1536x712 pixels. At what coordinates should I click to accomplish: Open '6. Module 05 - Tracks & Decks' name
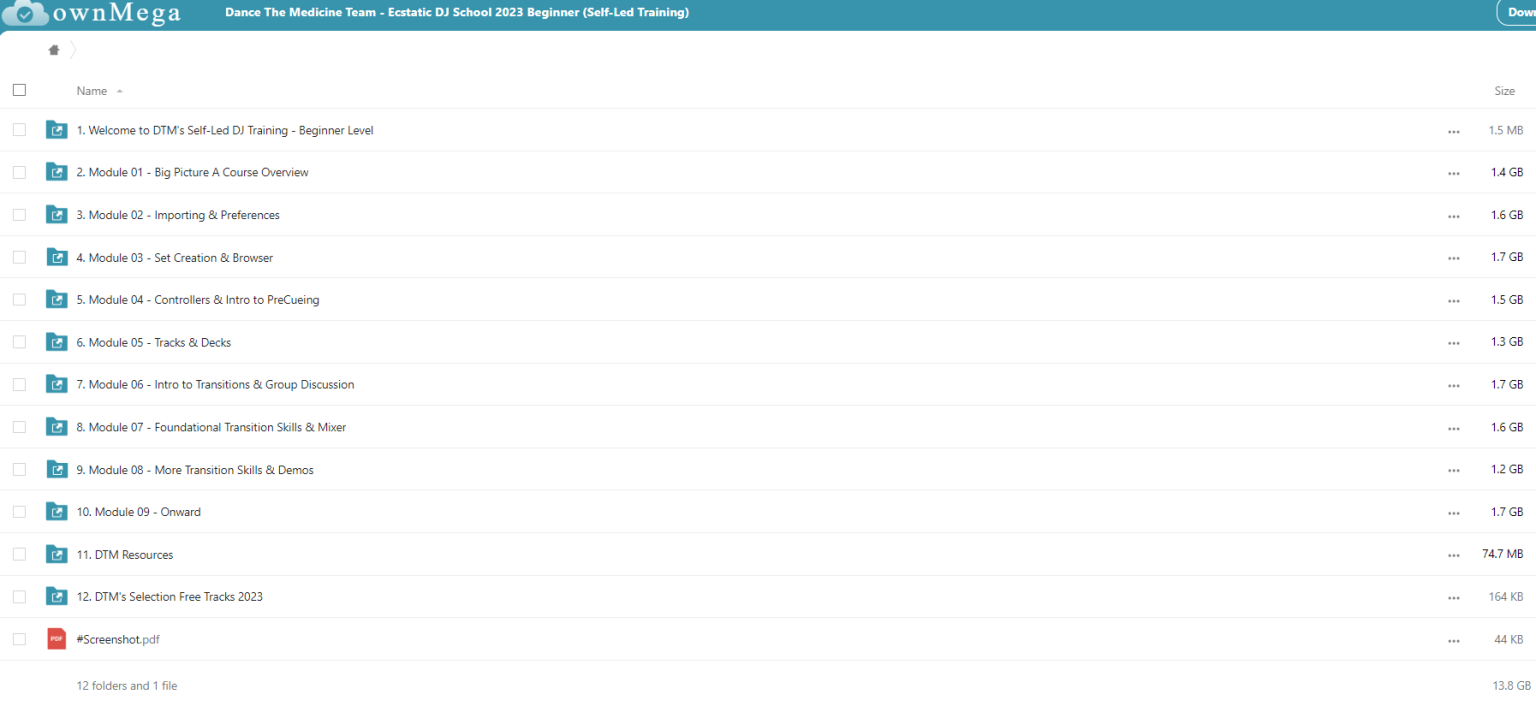[154, 342]
